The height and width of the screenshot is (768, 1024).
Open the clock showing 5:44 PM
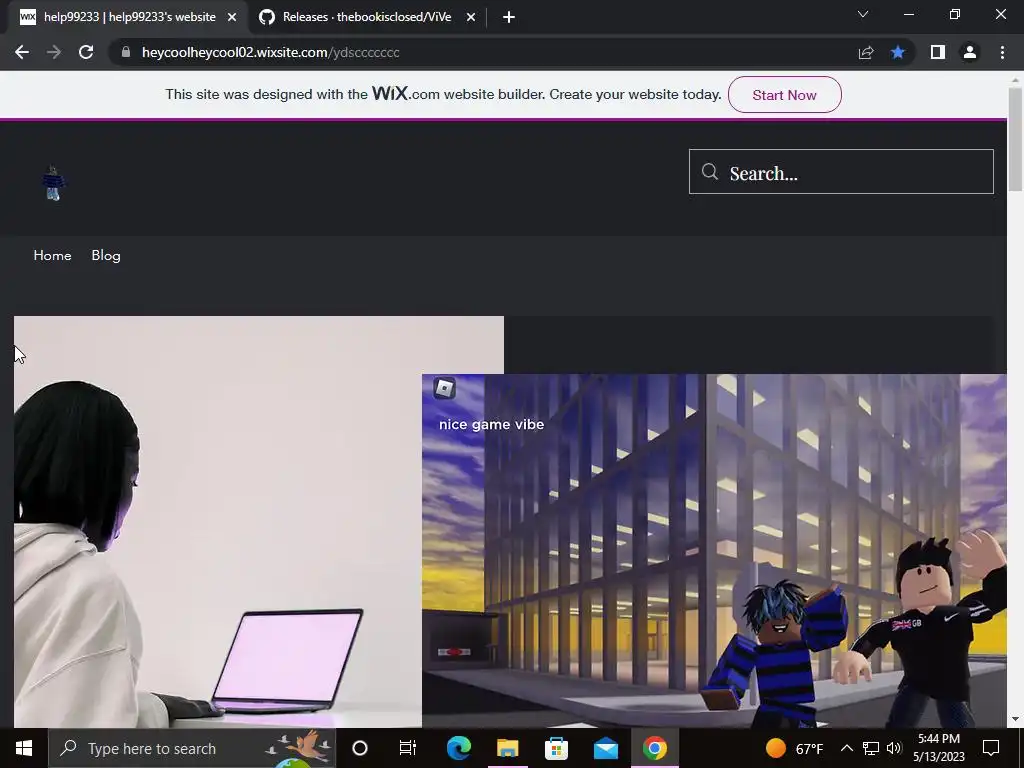pos(939,748)
